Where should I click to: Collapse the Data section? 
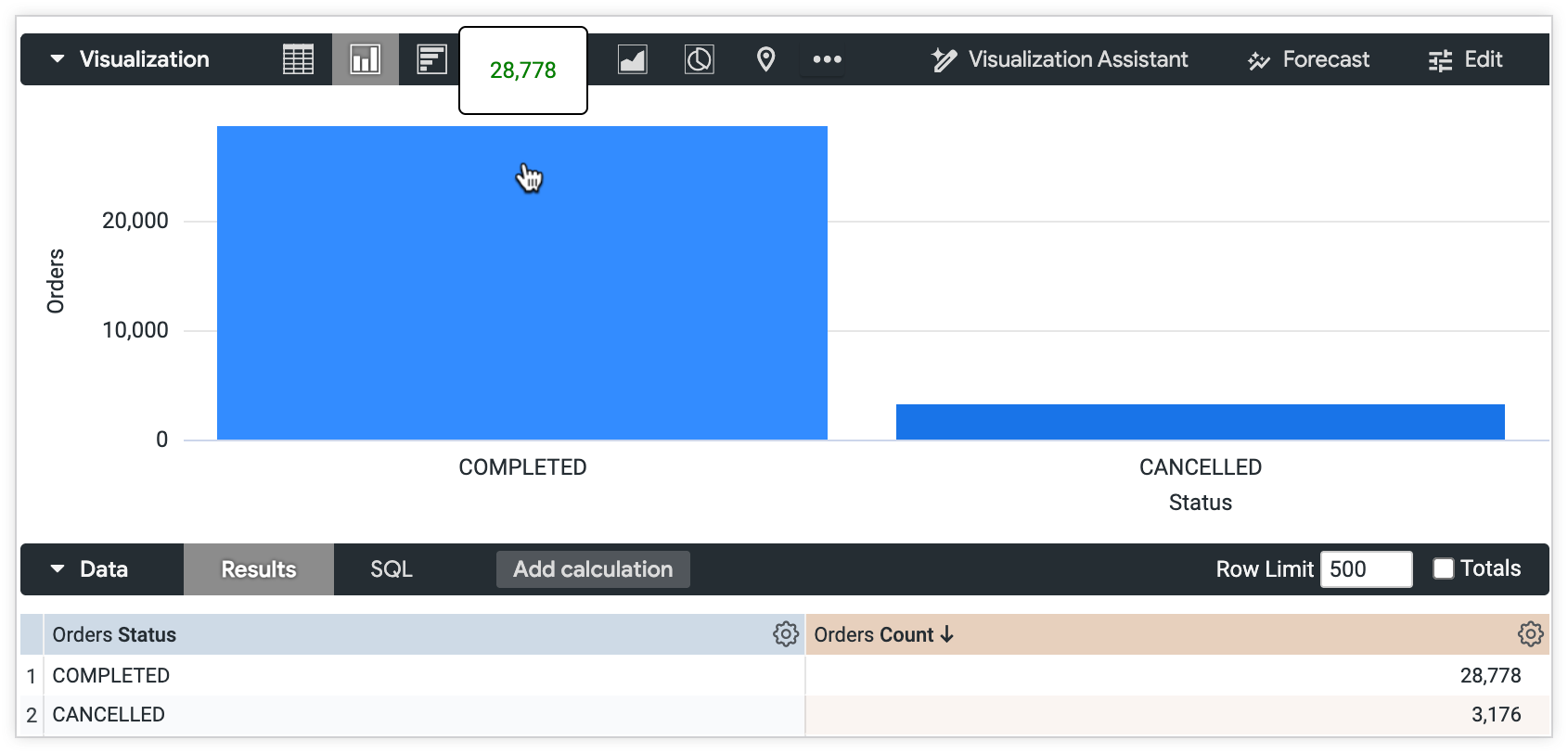(56, 568)
